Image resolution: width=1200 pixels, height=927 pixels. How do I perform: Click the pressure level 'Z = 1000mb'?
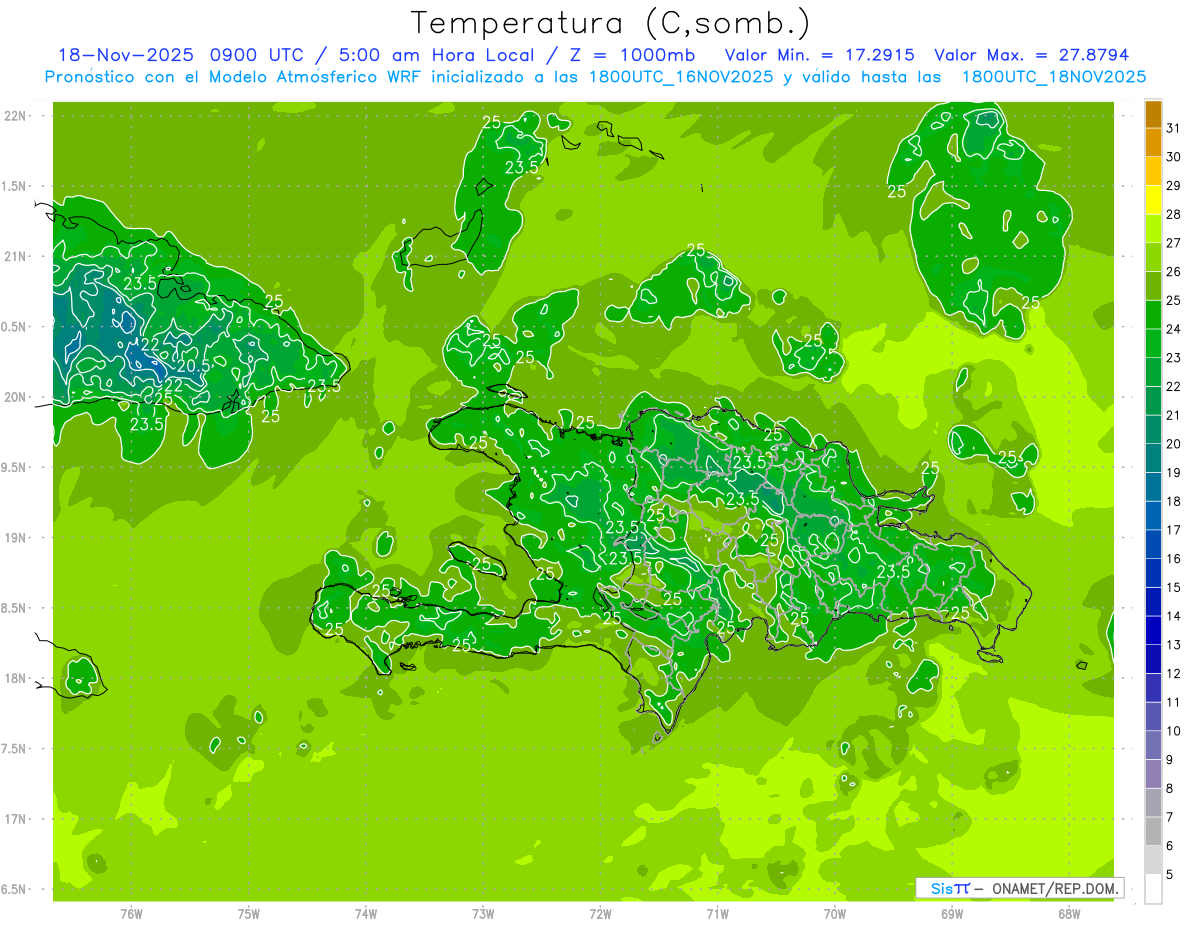coord(631,55)
